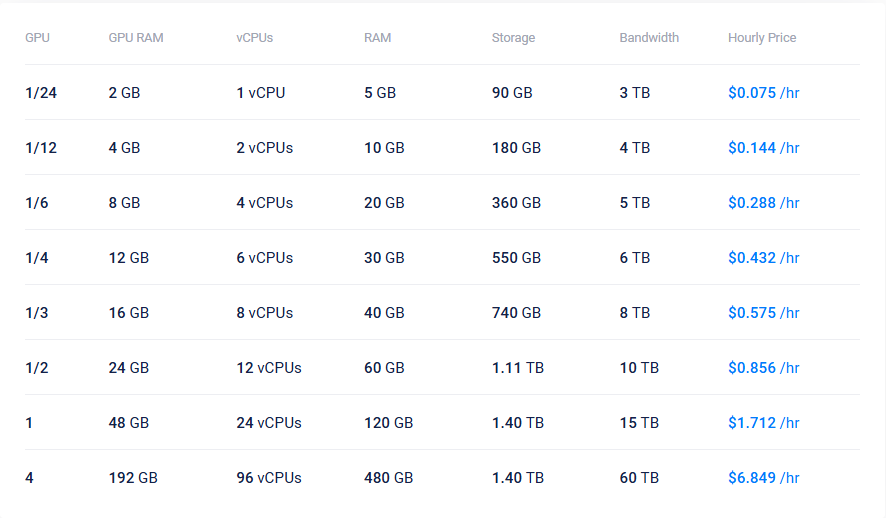This screenshot has height=518, width=886.
Task: Click the $0.575 /hr price
Action: (x=763, y=312)
